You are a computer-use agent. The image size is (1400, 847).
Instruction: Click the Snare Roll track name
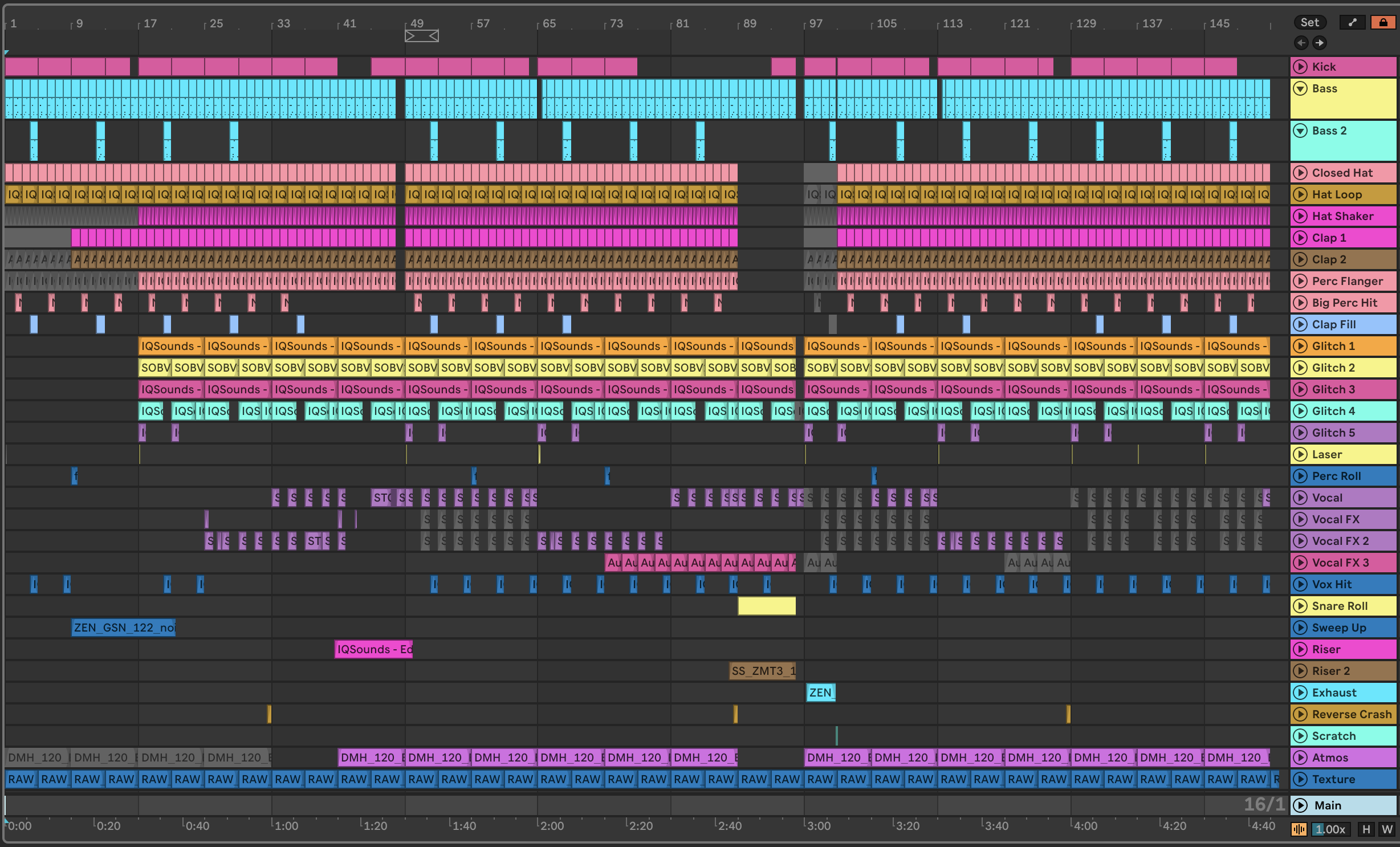pos(1340,606)
